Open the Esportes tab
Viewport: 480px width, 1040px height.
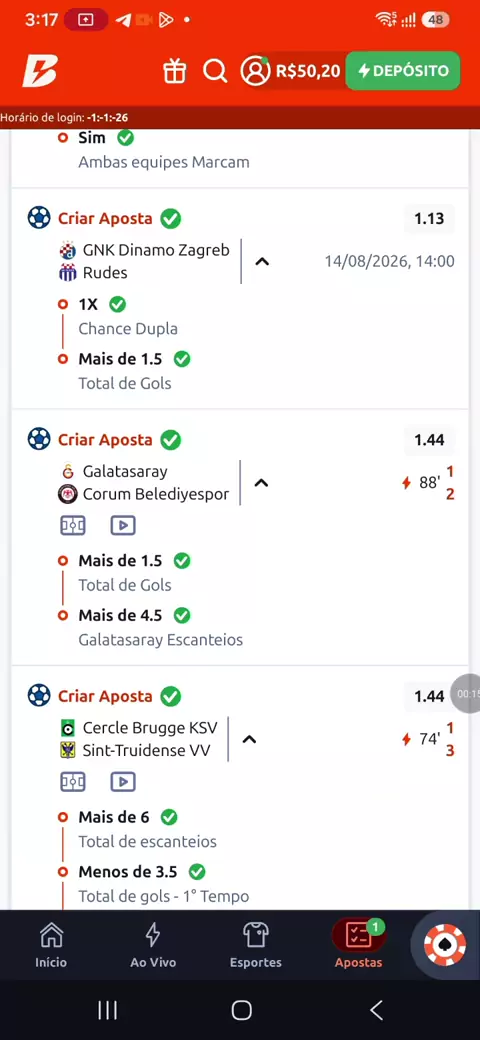coord(255,945)
